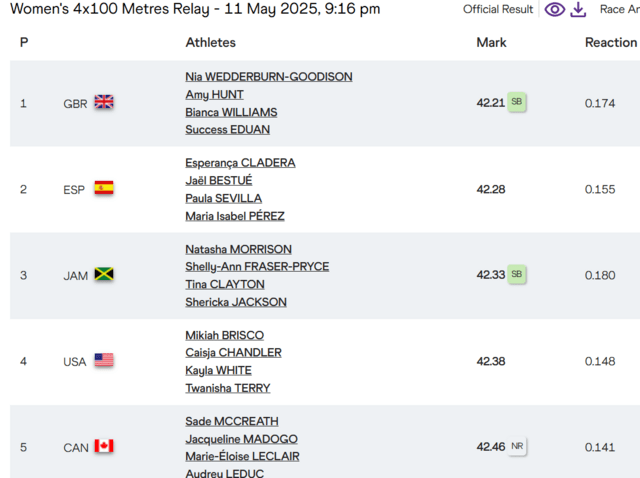Open Amy HUNT athlete profile
The image size is (640, 478).
click(214, 95)
